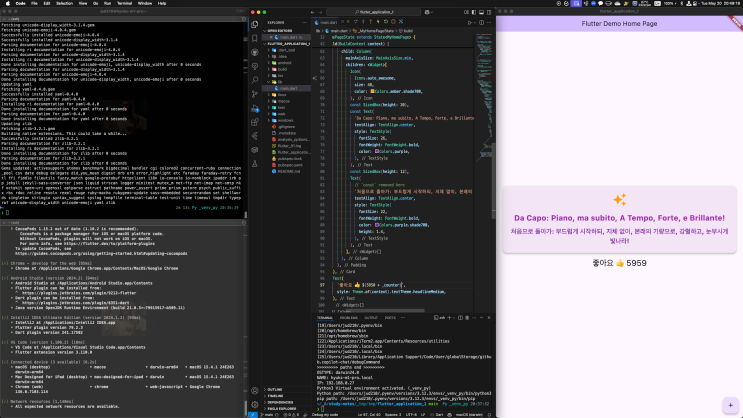
Task: Click the new terminal plus icon
Action: 450,318
